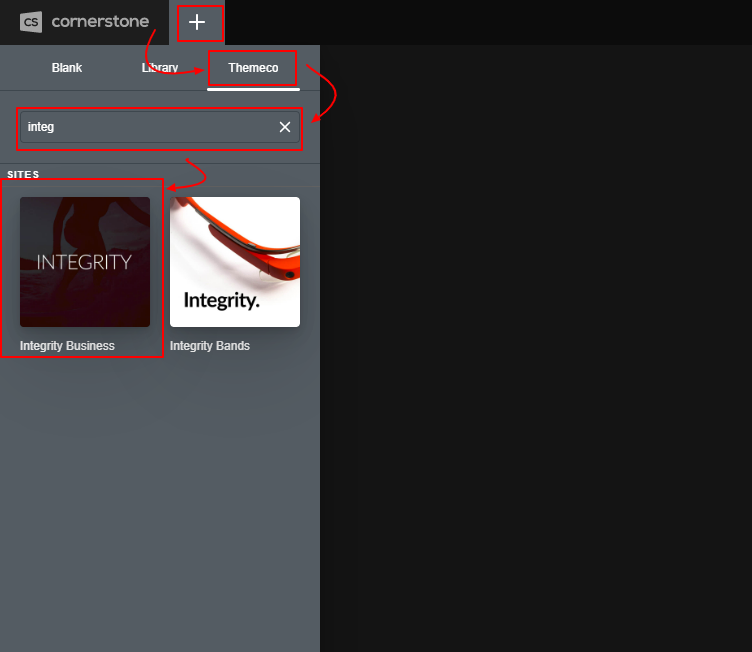The height and width of the screenshot is (652, 752).
Task: Click the plus icon to add new
Action: 197,22
